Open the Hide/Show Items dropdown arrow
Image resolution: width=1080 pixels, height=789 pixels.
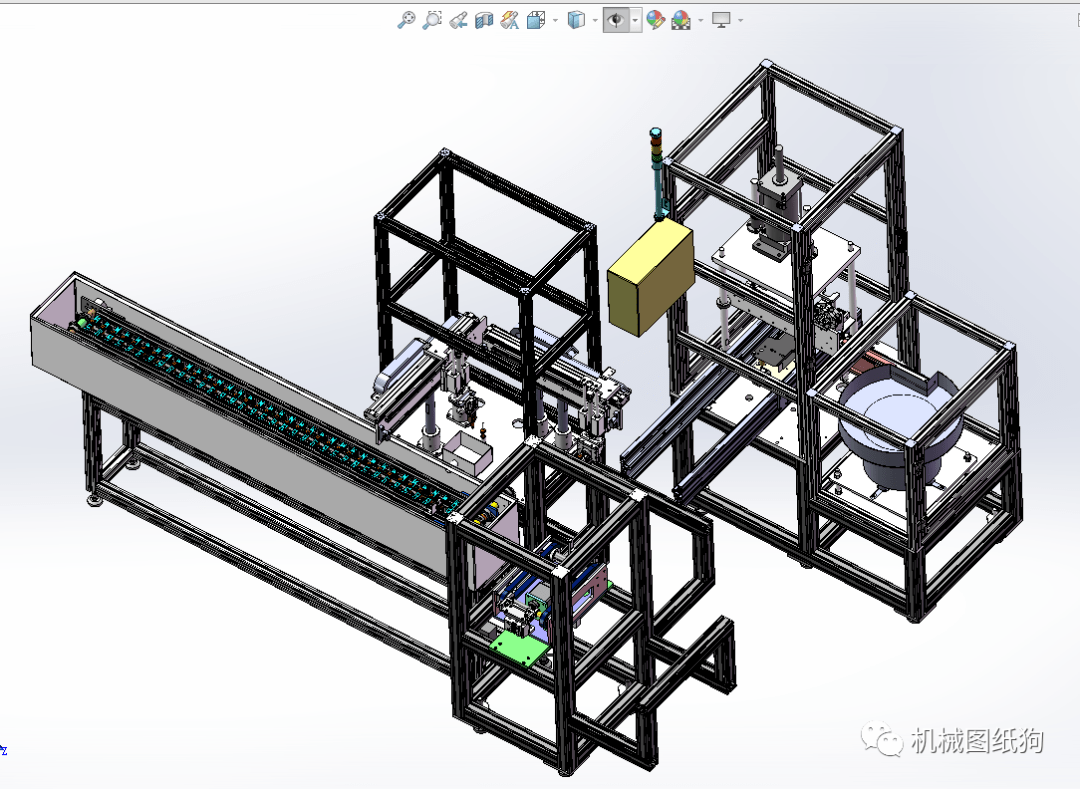(x=635, y=21)
